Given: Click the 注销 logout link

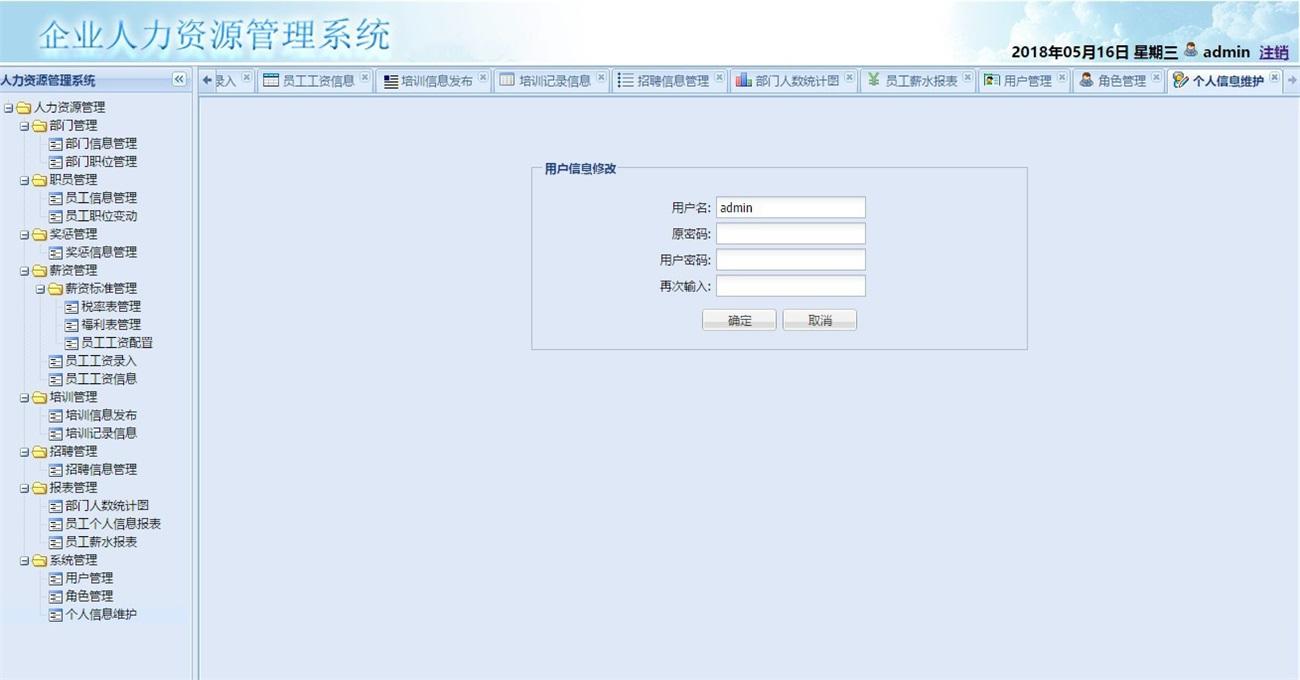Looking at the screenshot, I should pos(1273,53).
